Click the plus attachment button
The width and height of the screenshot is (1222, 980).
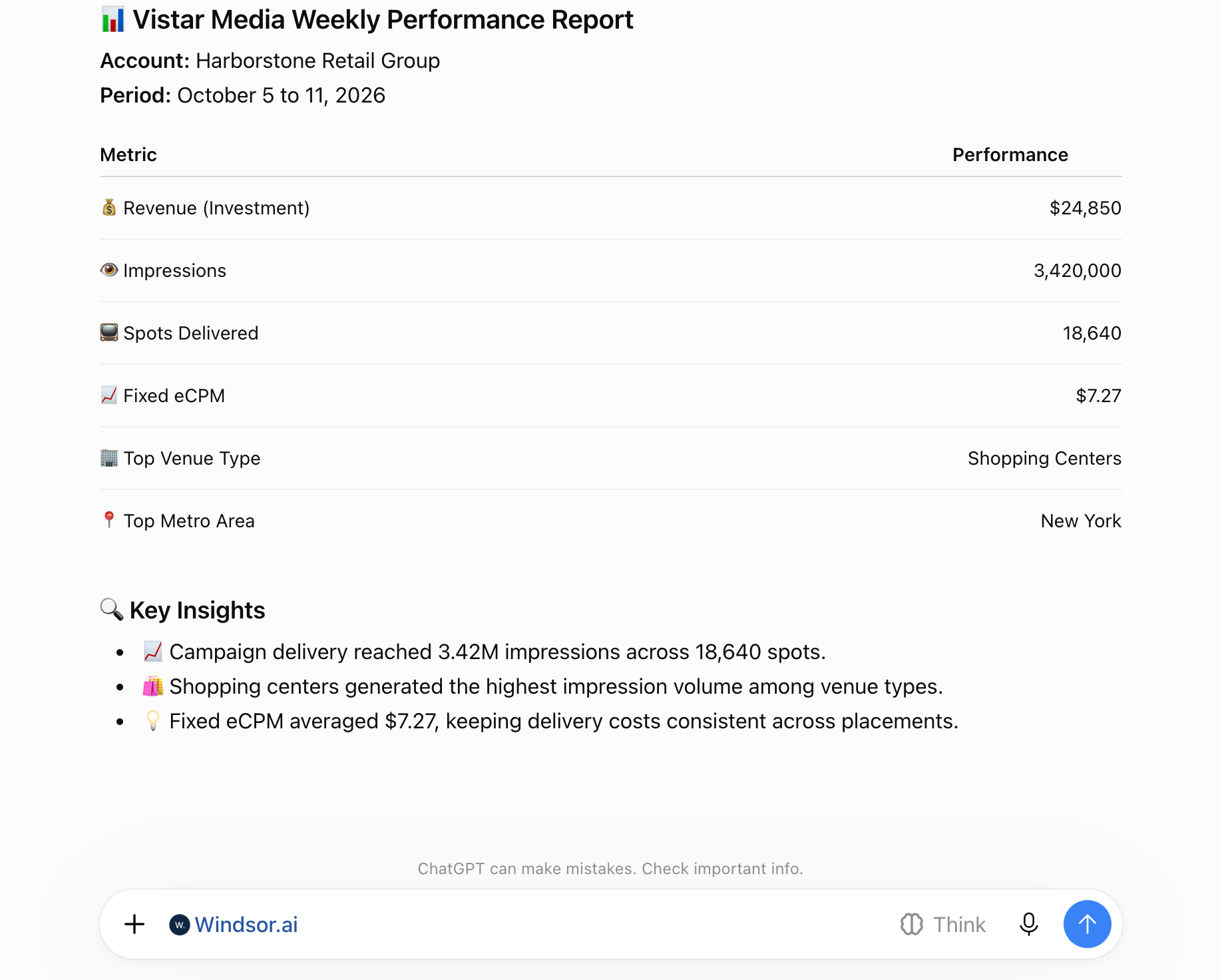point(134,924)
